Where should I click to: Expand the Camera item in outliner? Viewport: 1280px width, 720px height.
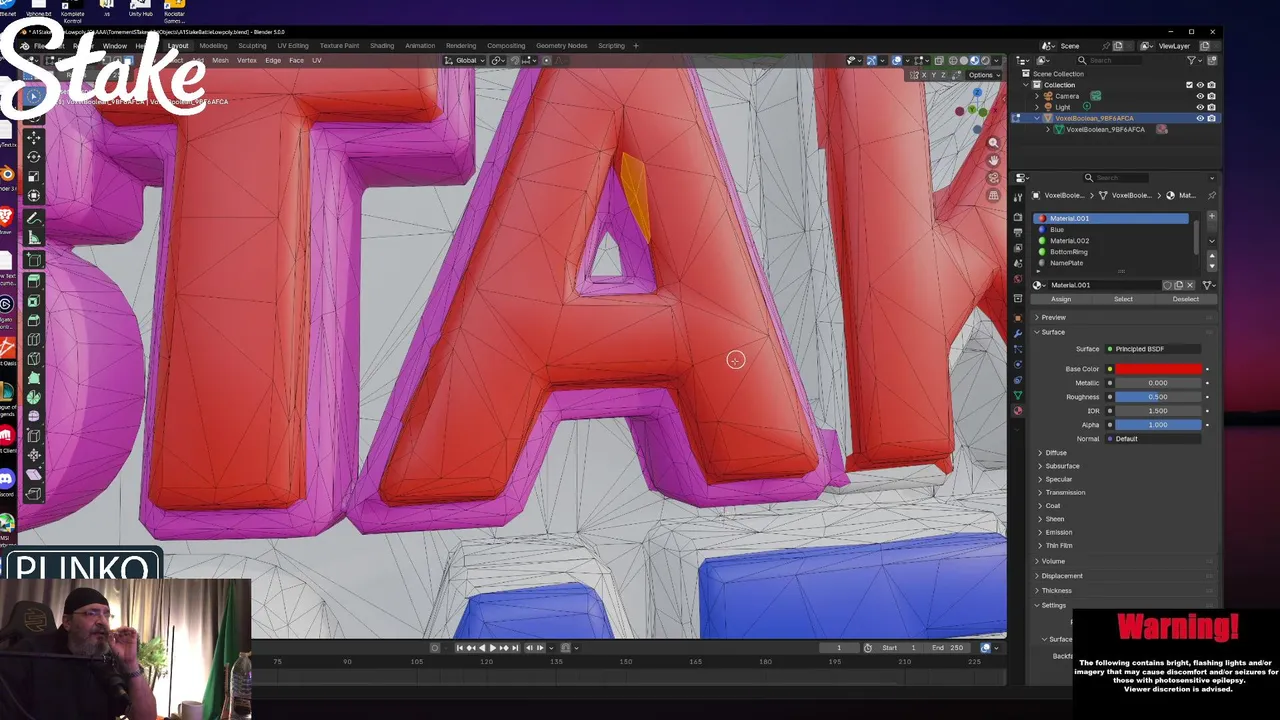[1038, 96]
